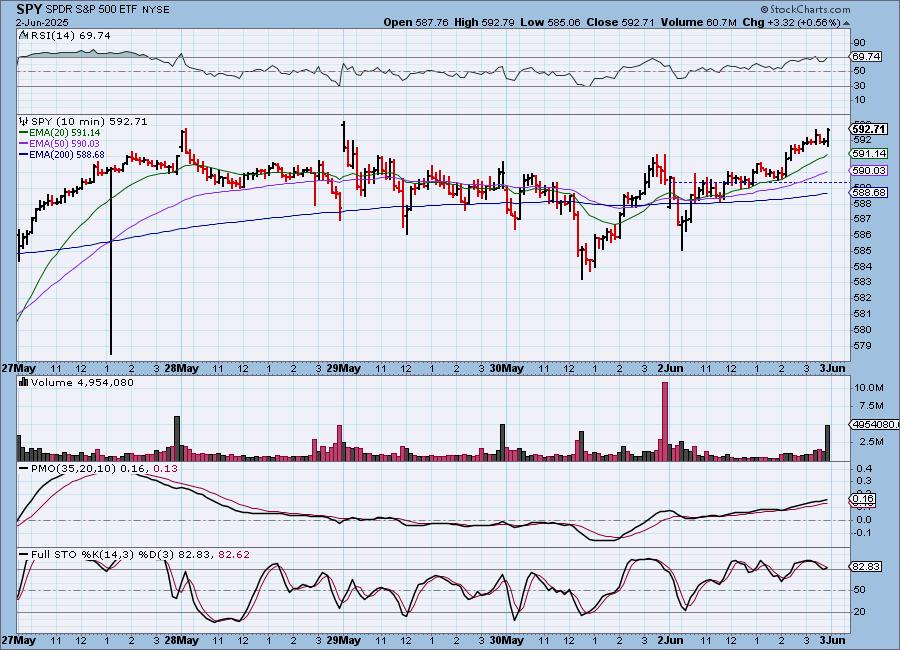Click the 0.4 label on the PMO axis
This screenshot has height=650, width=900.
point(864,469)
